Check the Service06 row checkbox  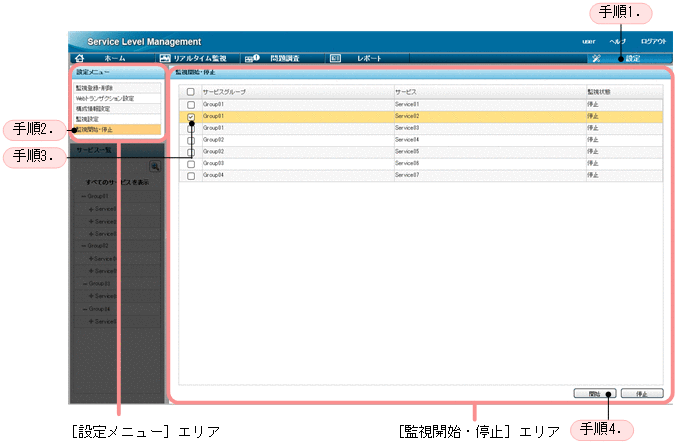pyautogui.click(x=191, y=164)
